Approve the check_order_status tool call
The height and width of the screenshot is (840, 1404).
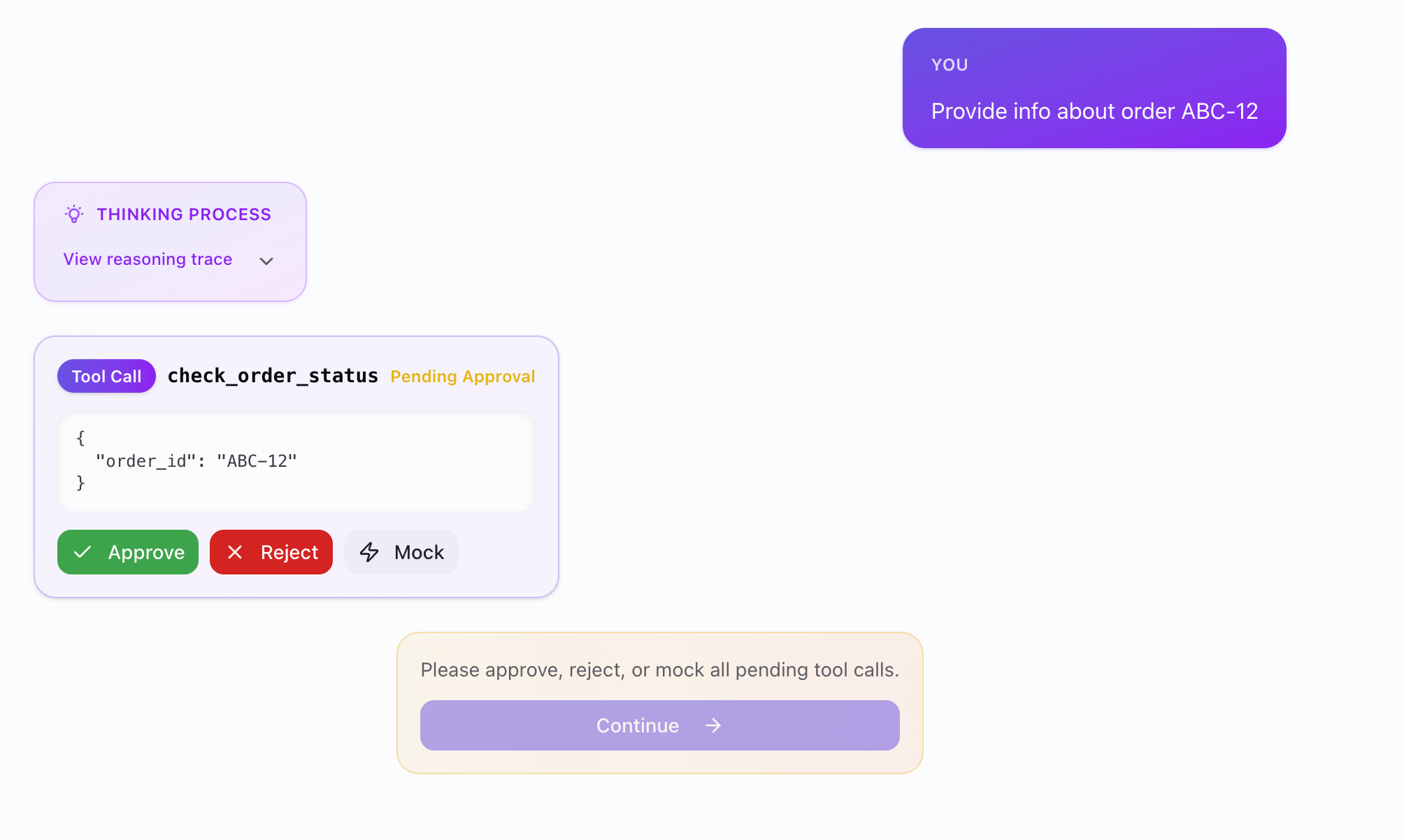pos(128,552)
